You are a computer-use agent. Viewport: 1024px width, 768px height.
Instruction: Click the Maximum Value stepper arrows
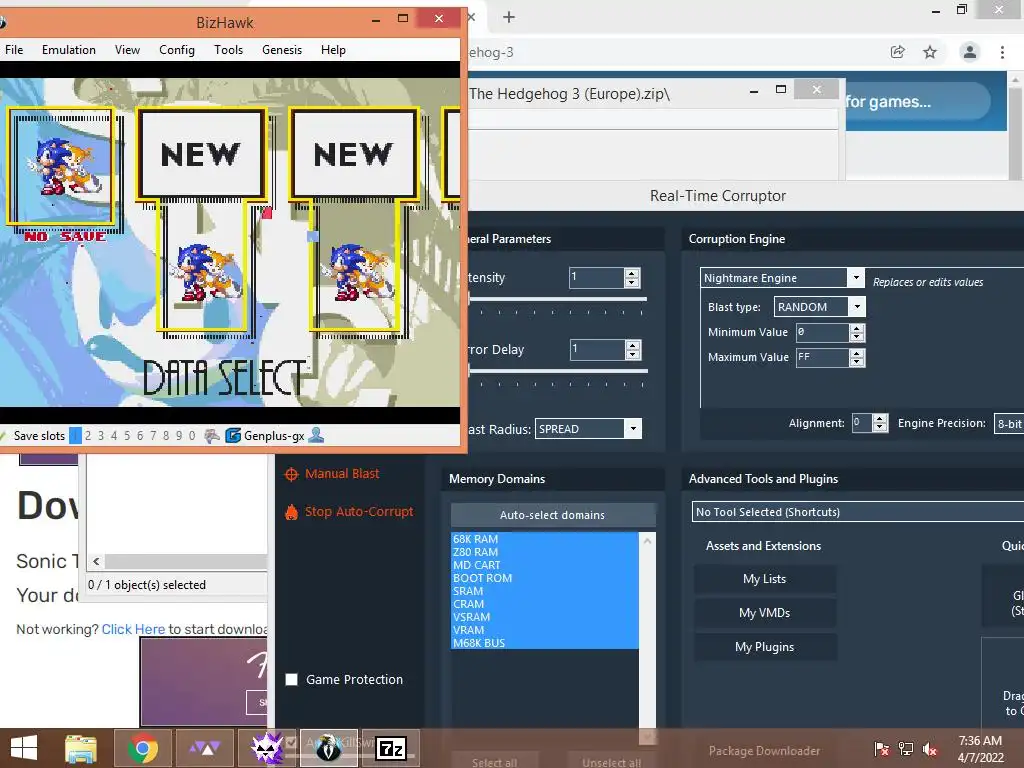click(x=857, y=357)
